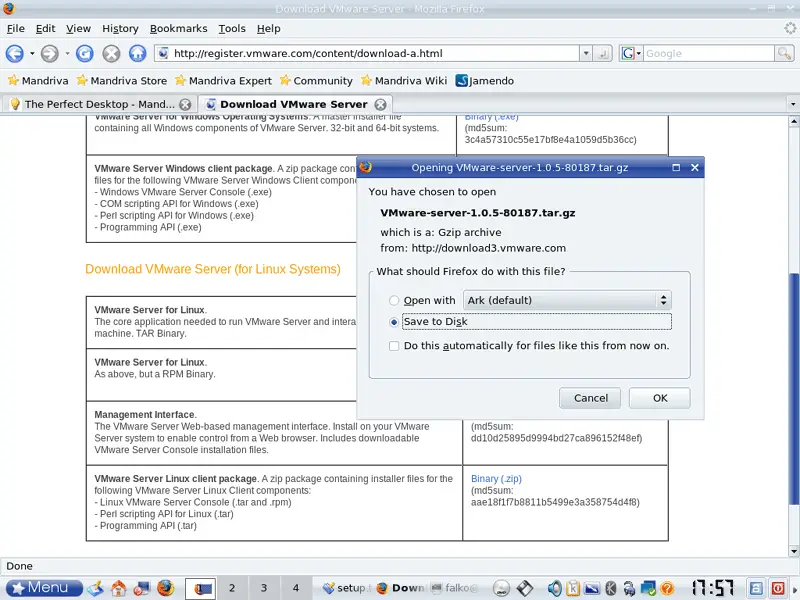Viewport: 800px width, 600px height.
Task: Click the Forward navigation arrow
Action: [49, 54]
